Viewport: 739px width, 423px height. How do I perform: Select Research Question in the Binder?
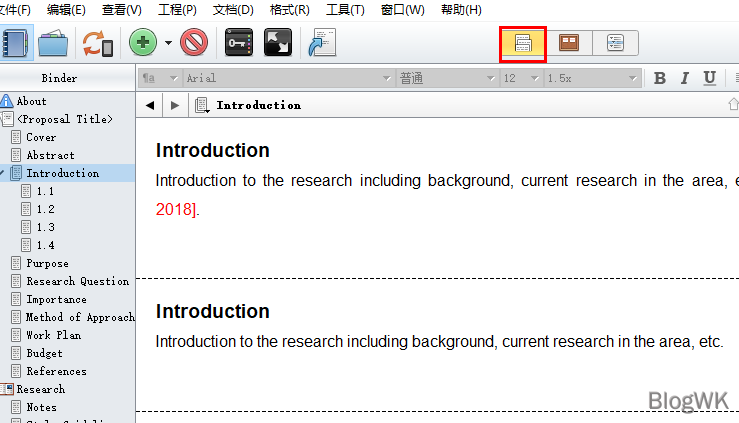pyautogui.click(x=77, y=281)
